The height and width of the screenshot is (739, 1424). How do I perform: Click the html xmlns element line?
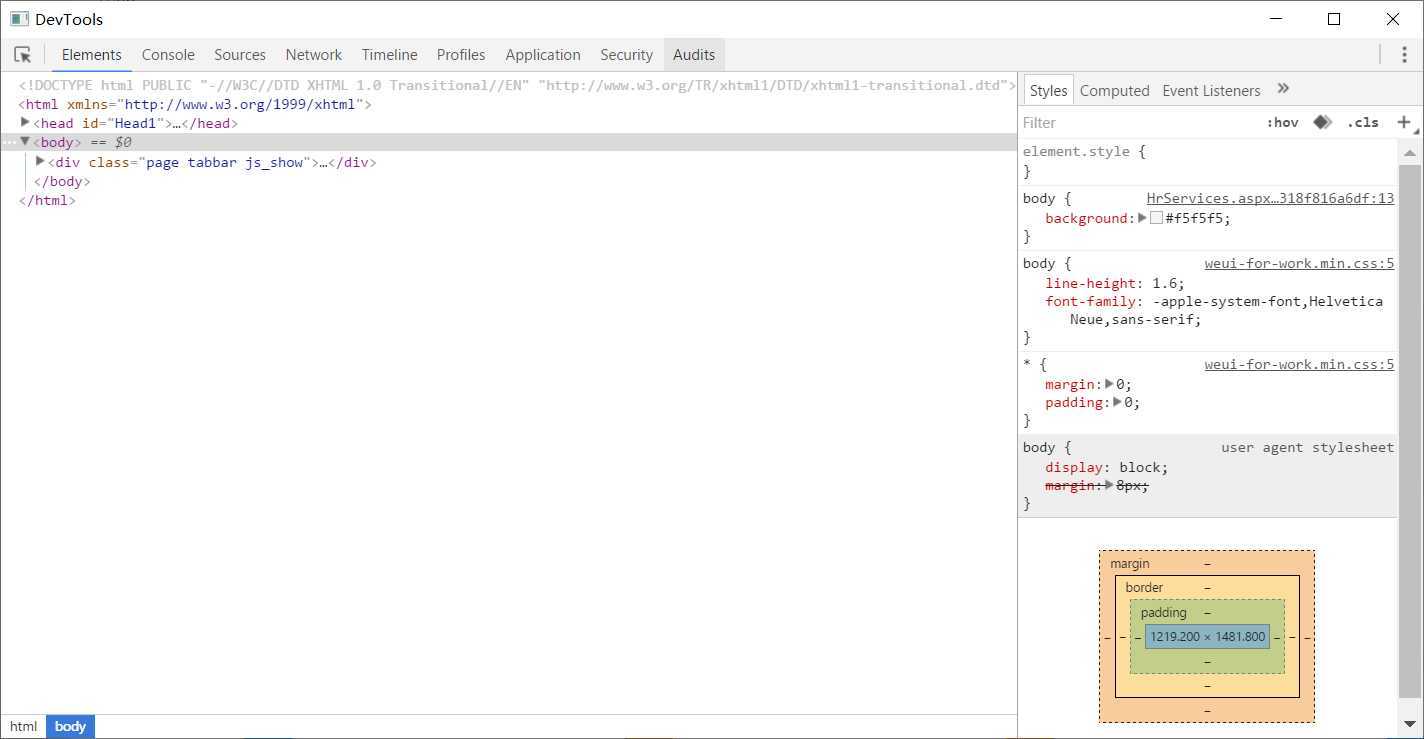point(195,104)
